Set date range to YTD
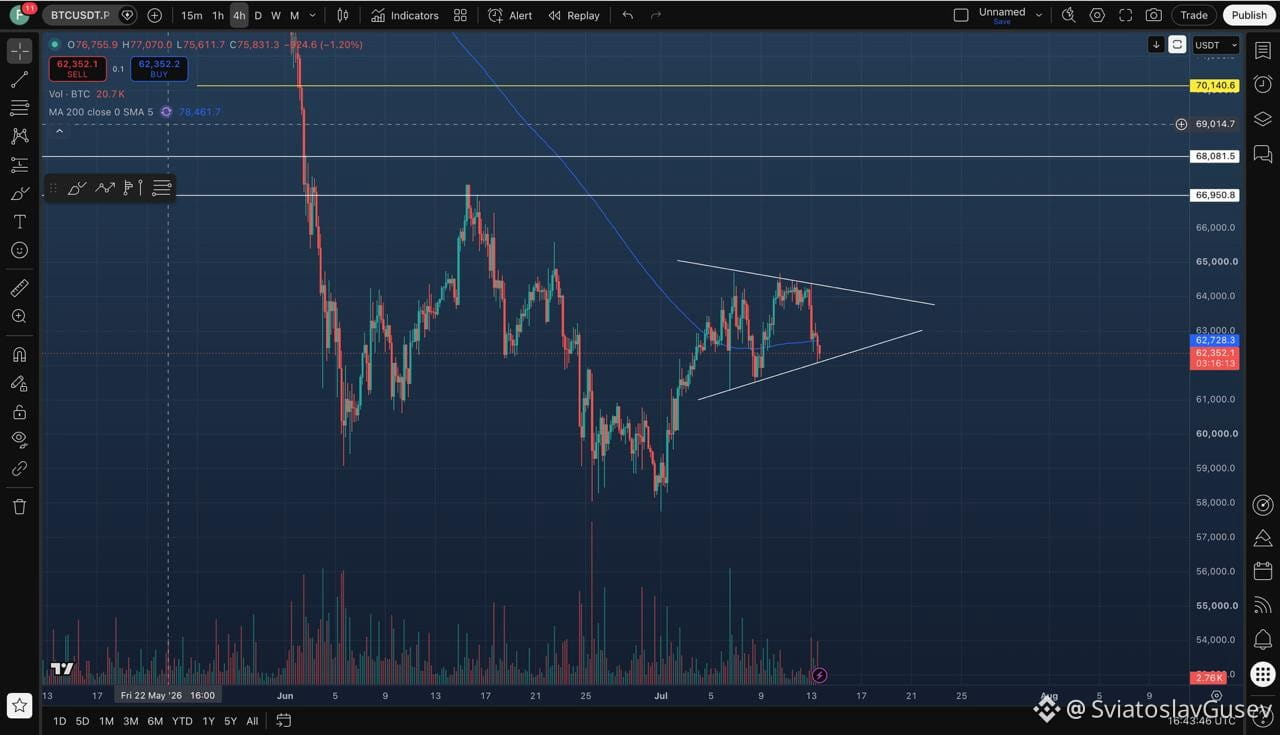The image size is (1280, 735). pyautogui.click(x=182, y=721)
